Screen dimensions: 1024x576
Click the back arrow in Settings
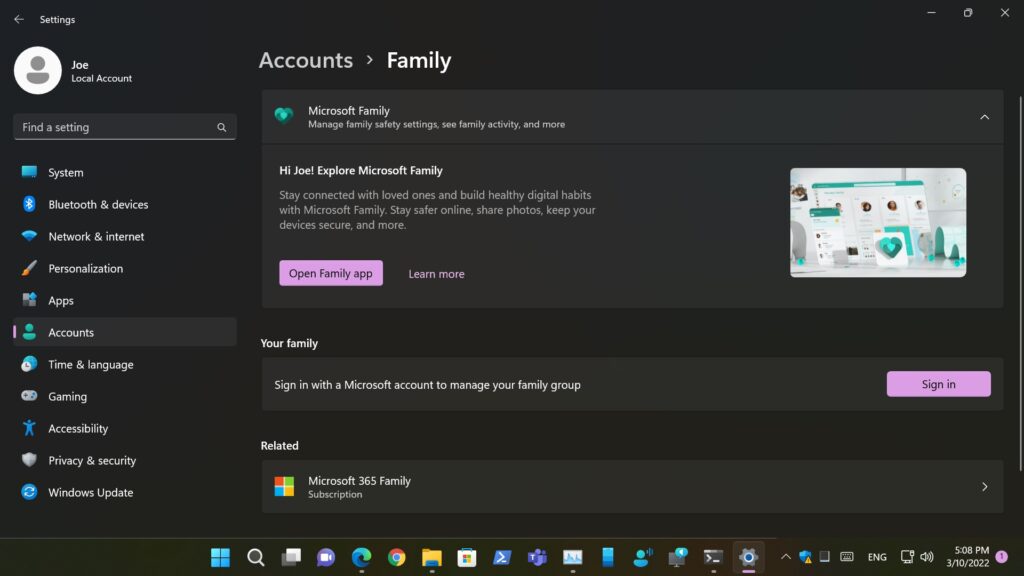point(18,19)
